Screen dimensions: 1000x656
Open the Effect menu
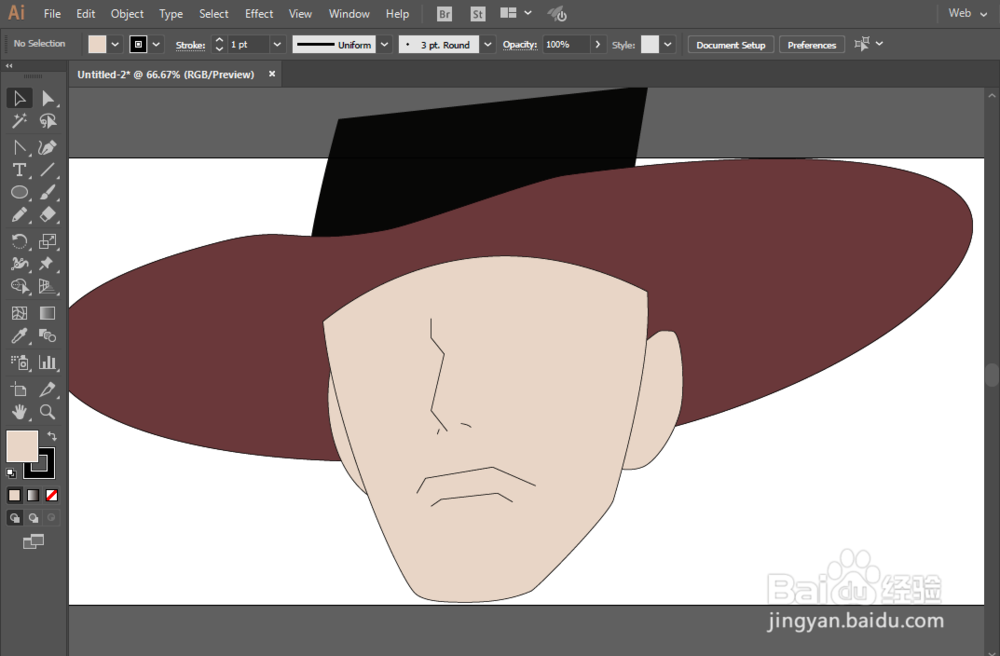(259, 14)
